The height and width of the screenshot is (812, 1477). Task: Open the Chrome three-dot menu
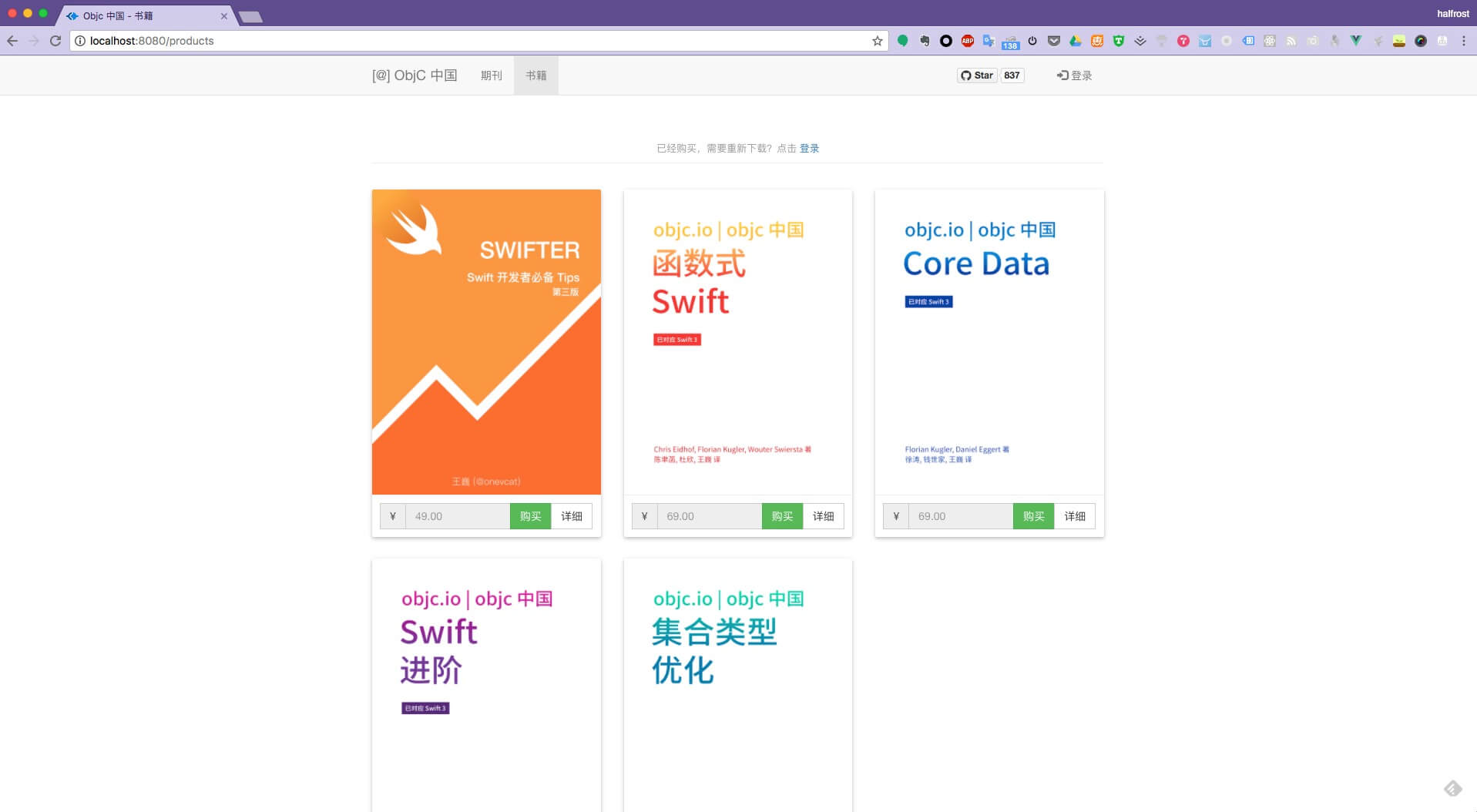[x=1464, y=41]
